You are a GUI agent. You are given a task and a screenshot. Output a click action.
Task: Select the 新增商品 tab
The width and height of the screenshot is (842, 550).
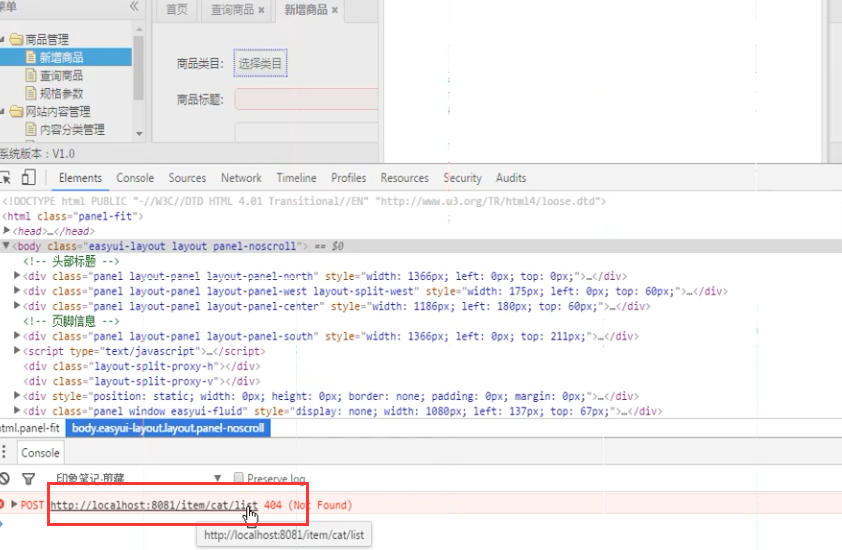tap(306, 10)
